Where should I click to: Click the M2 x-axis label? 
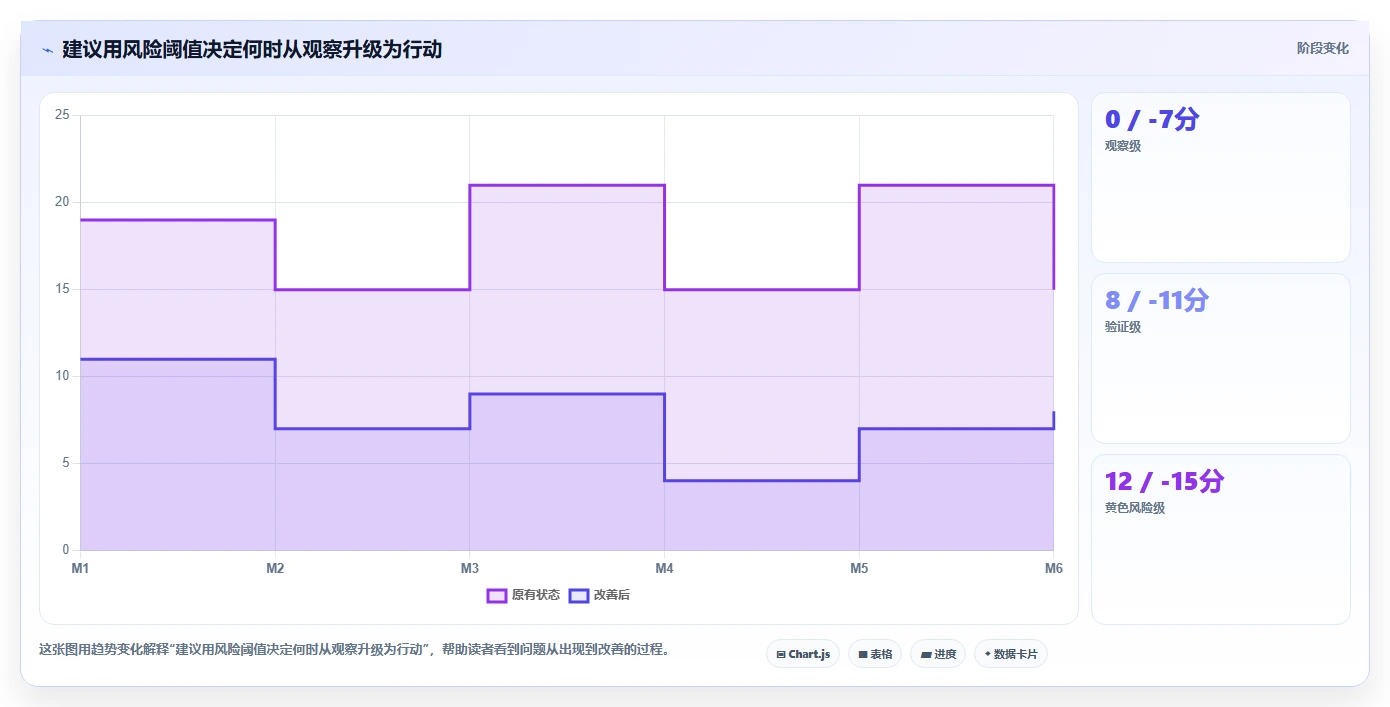[275, 568]
